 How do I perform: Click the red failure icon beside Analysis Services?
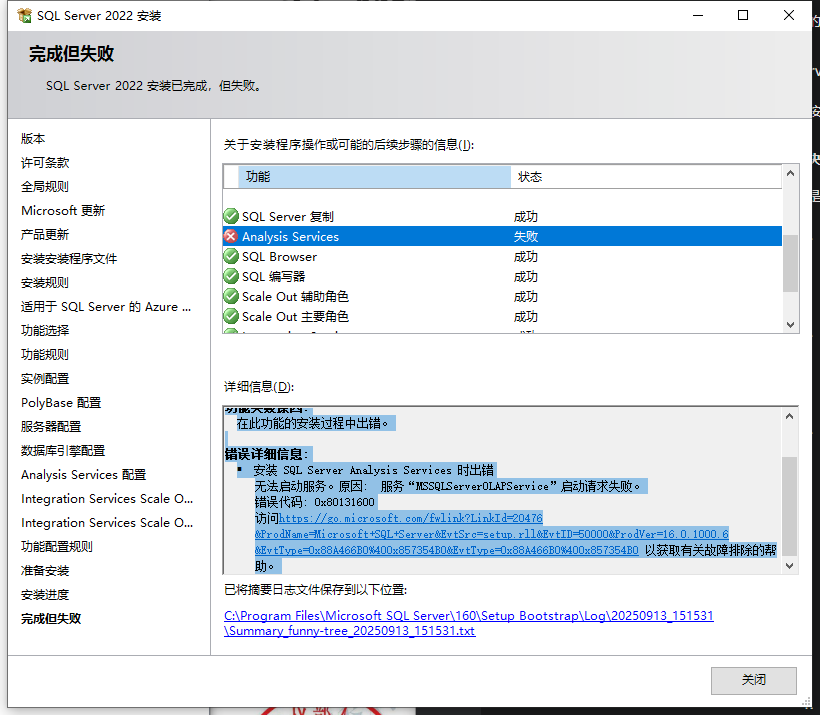coord(231,236)
